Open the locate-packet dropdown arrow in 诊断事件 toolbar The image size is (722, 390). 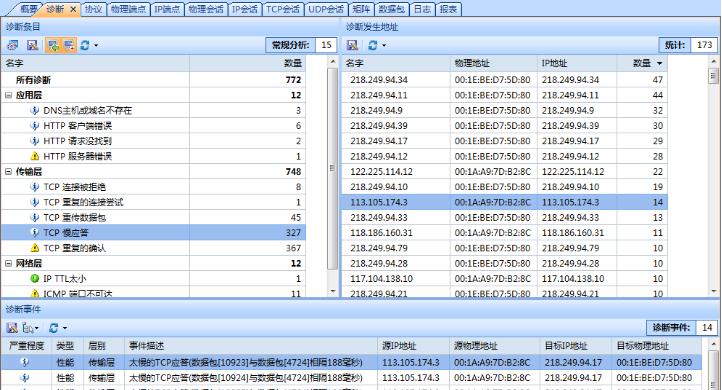[36, 328]
